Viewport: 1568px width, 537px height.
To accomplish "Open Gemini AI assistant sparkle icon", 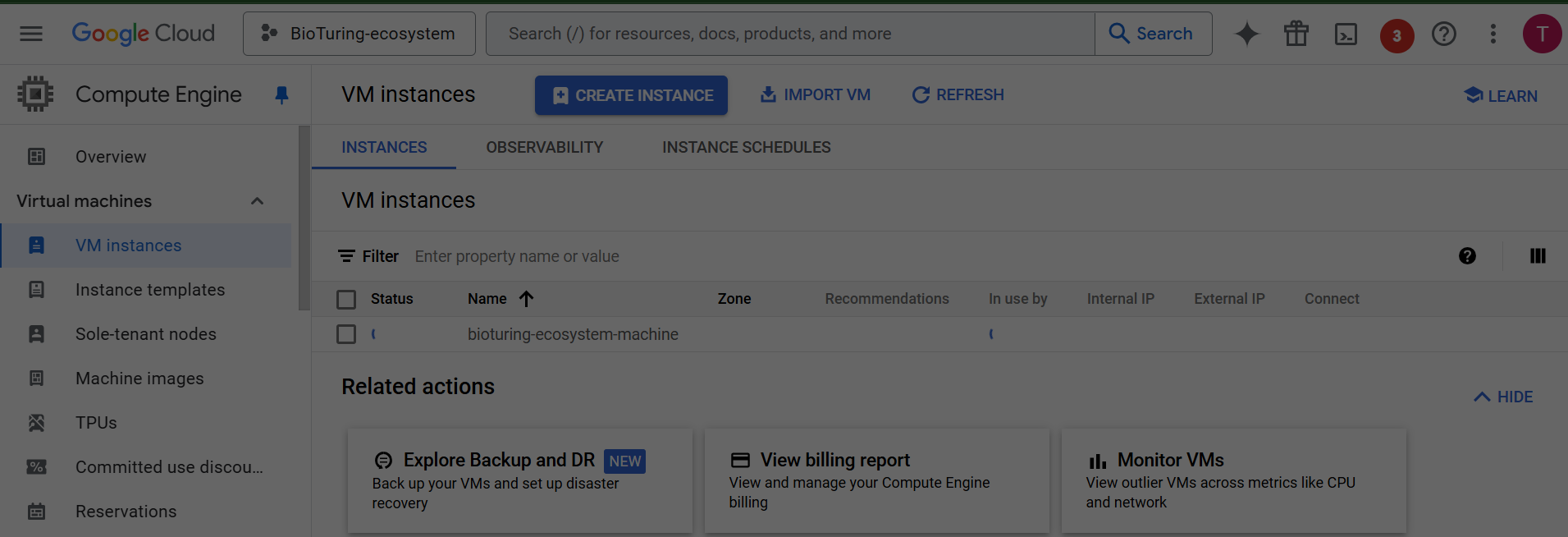I will 1246,34.
